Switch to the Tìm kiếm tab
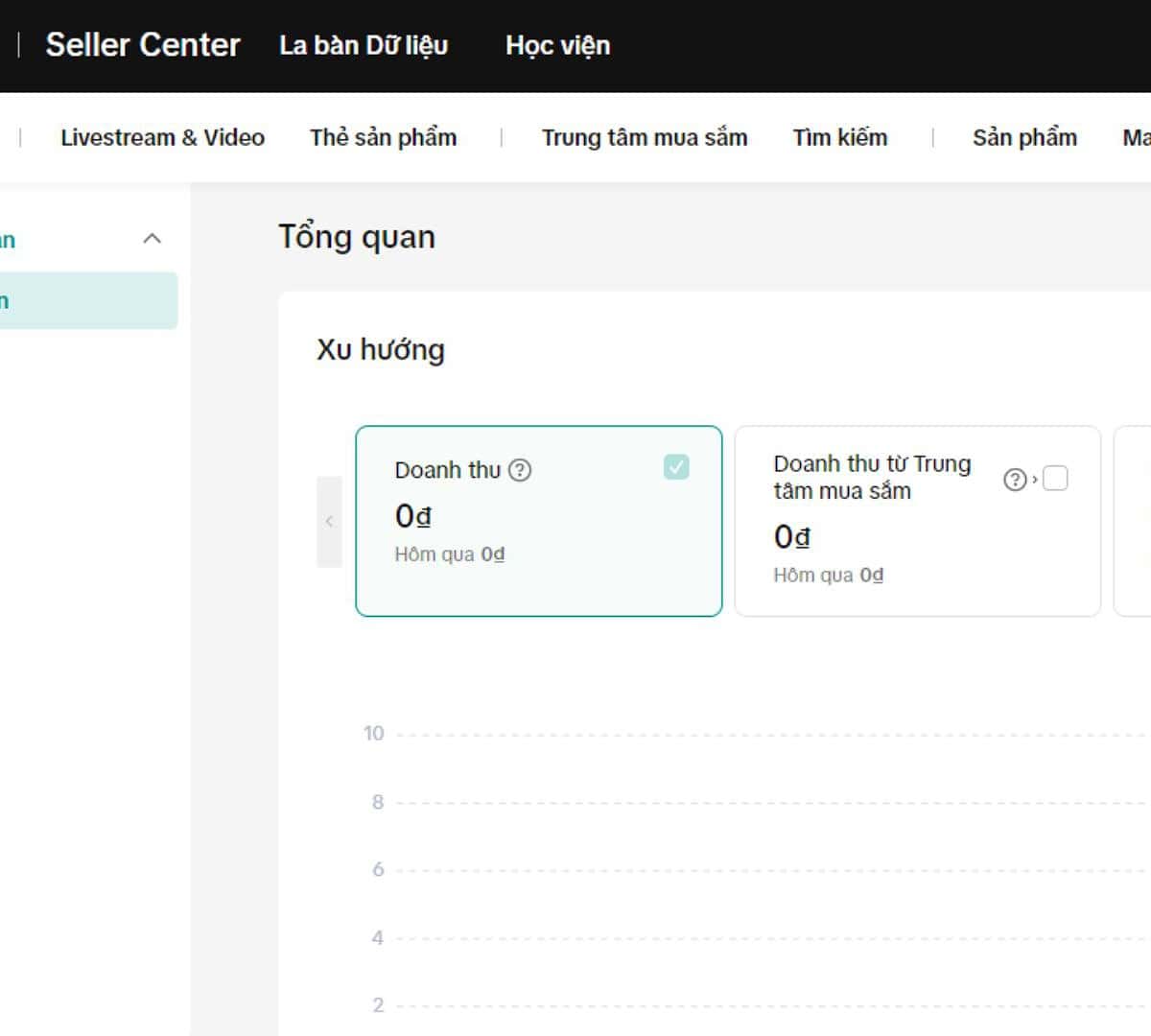Screen dimensions: 1151x1036 (x=839, y=137)
